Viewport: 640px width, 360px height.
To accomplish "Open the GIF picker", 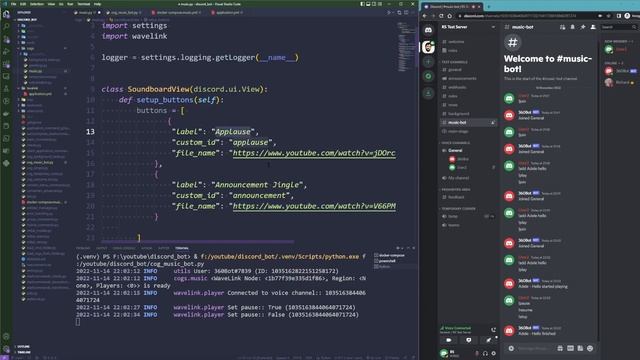I will coord(570,348).
